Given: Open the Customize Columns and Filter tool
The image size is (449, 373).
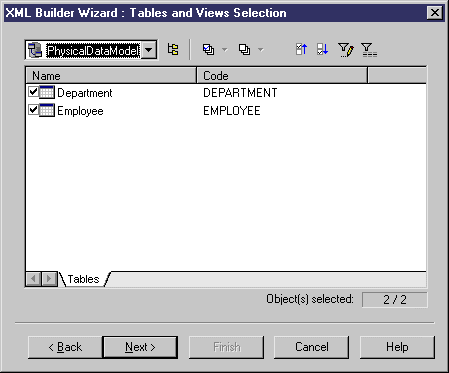Looking at the screenshot, I should point(345,50).
